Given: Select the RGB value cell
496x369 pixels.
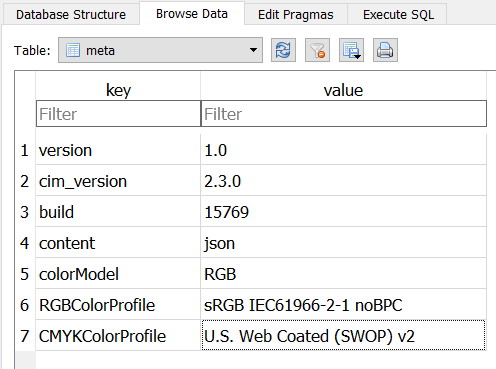Looking at the screenshot, I should [x=343, y=273].
